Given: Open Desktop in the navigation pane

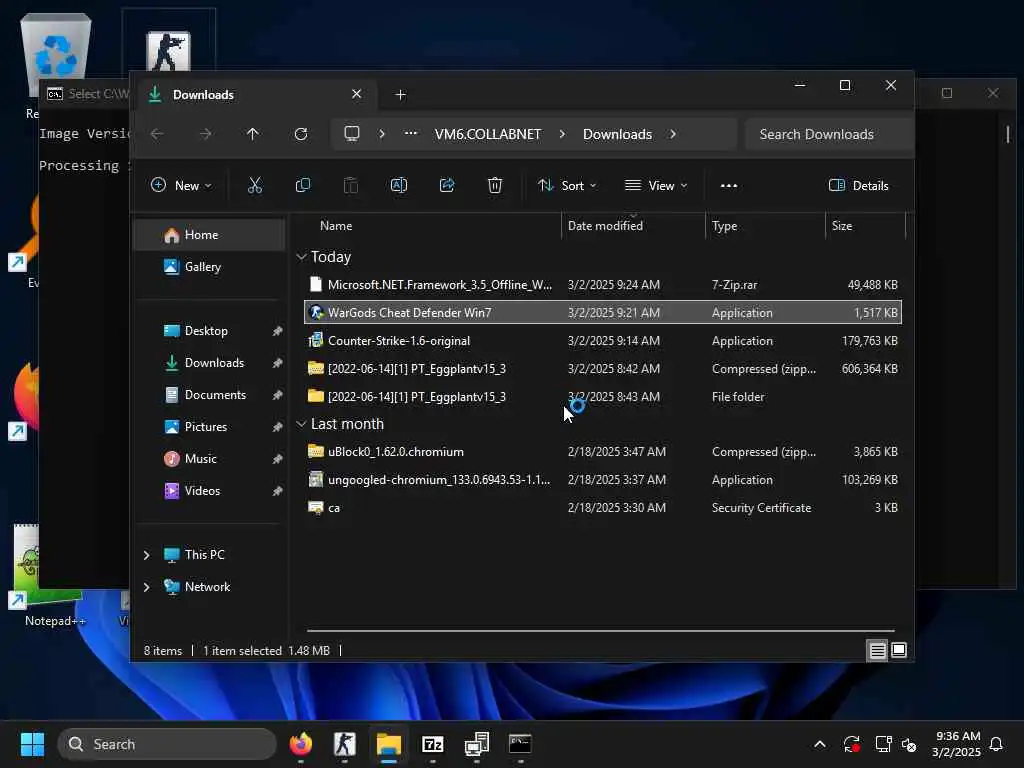Looking at the screenshot, I should [x=210, y=331].
